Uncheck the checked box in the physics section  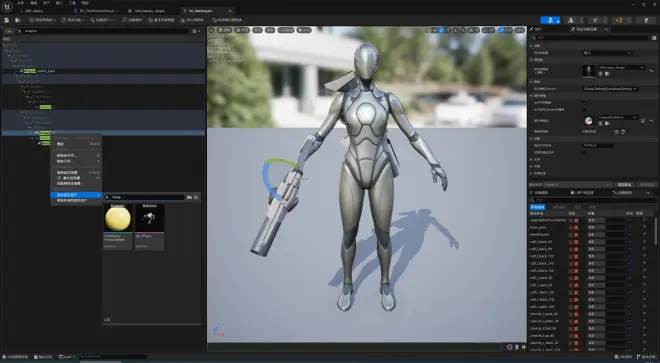[585, 102]
